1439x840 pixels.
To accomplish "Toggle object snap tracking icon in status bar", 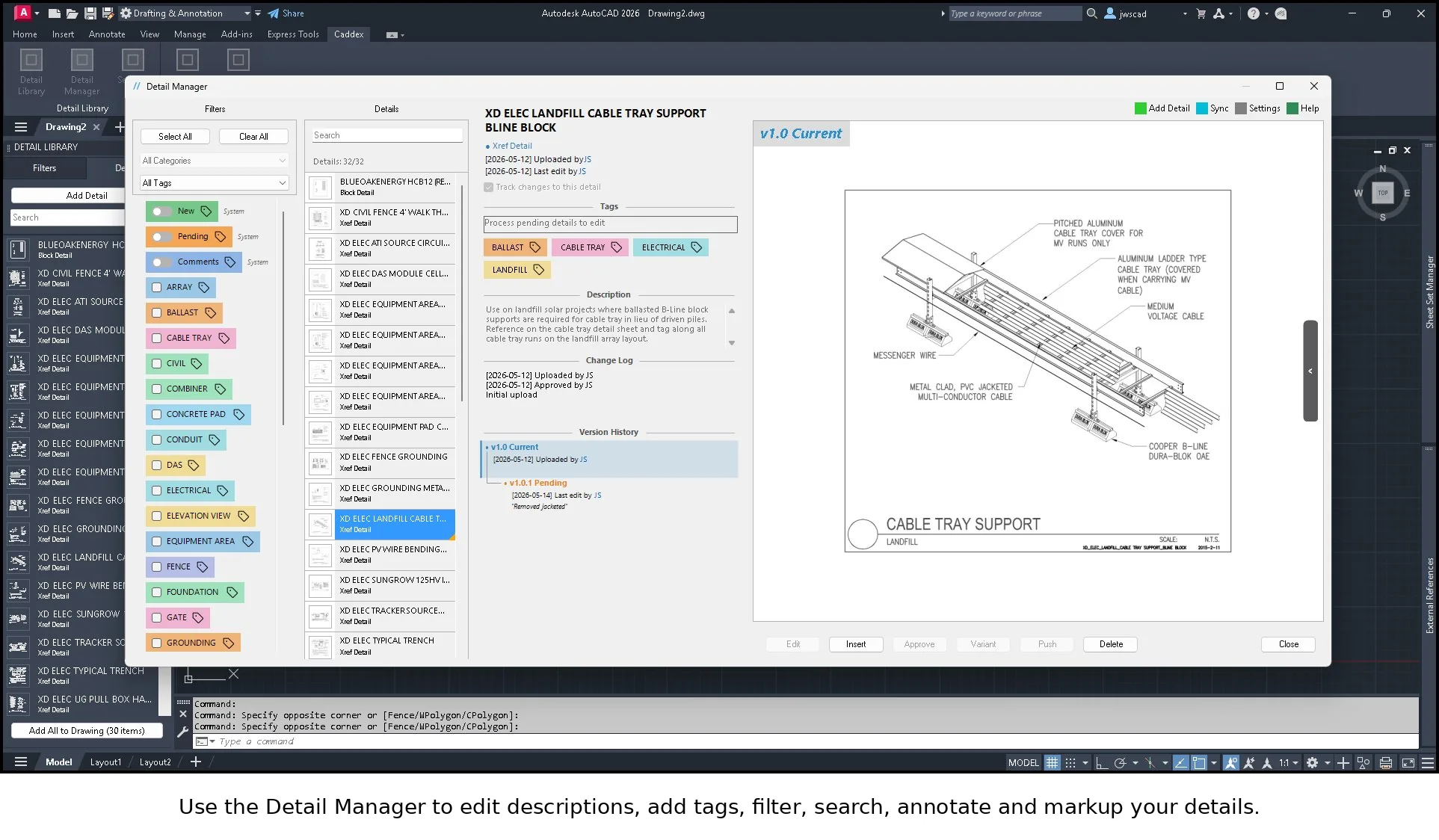I will point(1181,762).
